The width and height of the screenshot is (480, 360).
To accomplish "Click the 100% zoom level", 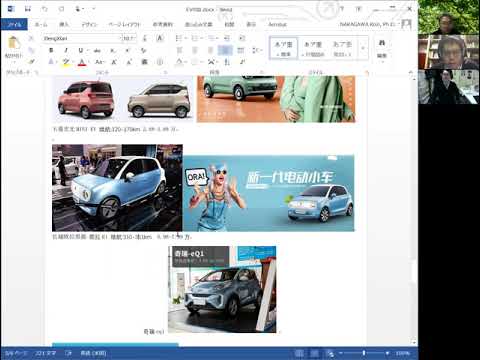I will pos(403,353).
